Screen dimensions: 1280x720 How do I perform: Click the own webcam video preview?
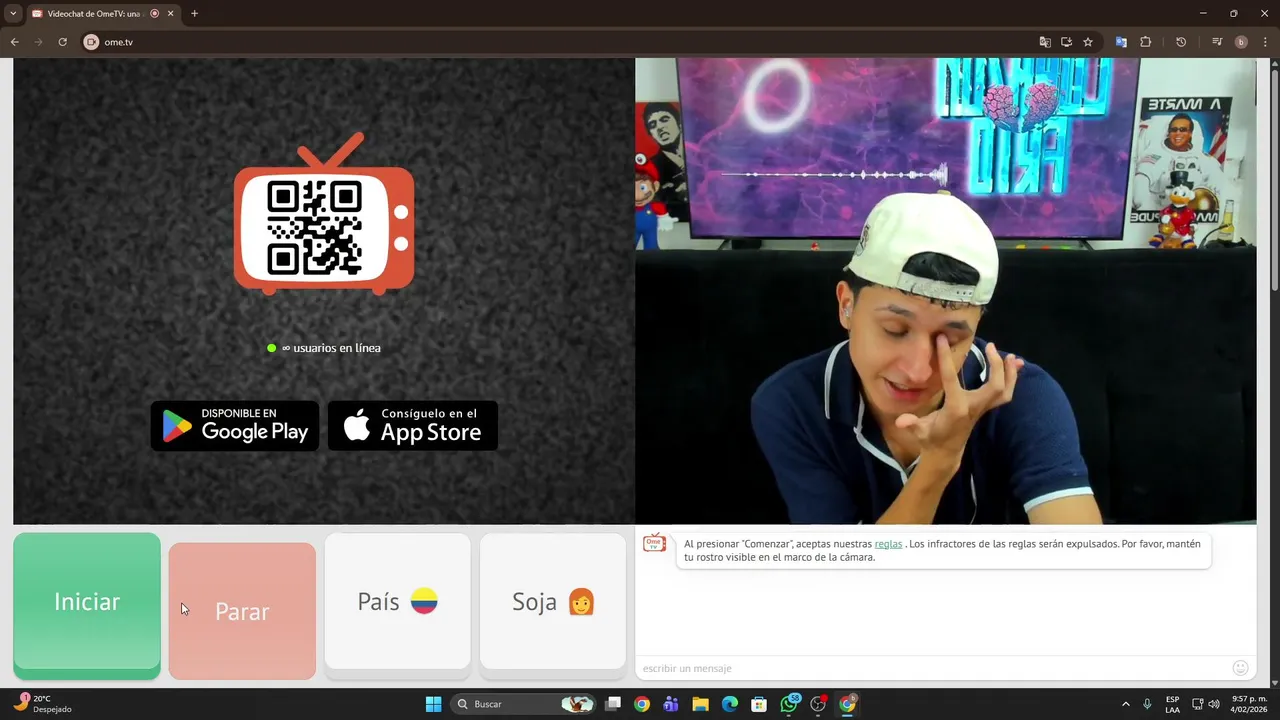click(x=946, y=290)
